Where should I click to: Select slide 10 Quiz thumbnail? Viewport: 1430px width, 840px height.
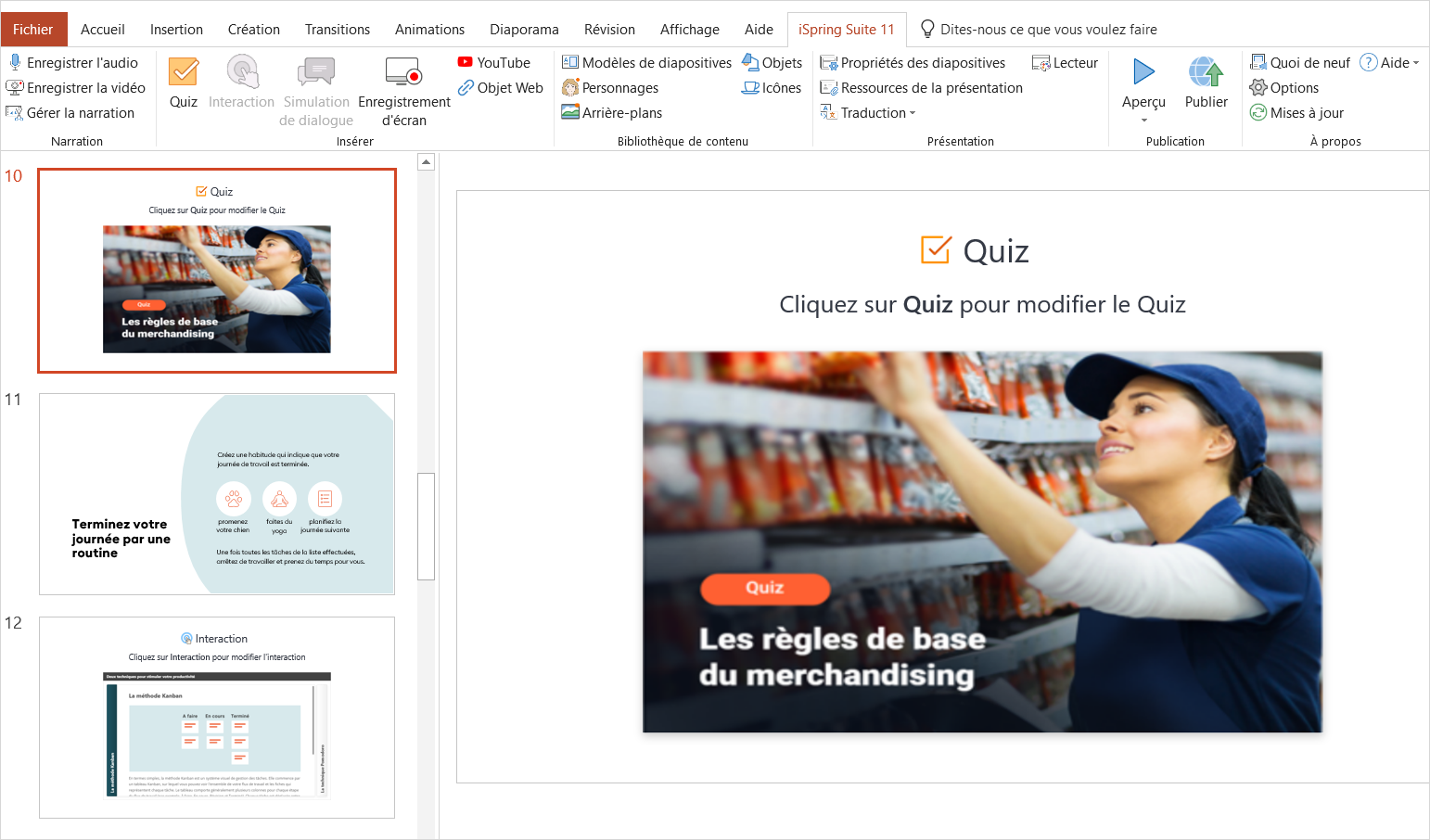pyautogui.click(x=217, y=271)
